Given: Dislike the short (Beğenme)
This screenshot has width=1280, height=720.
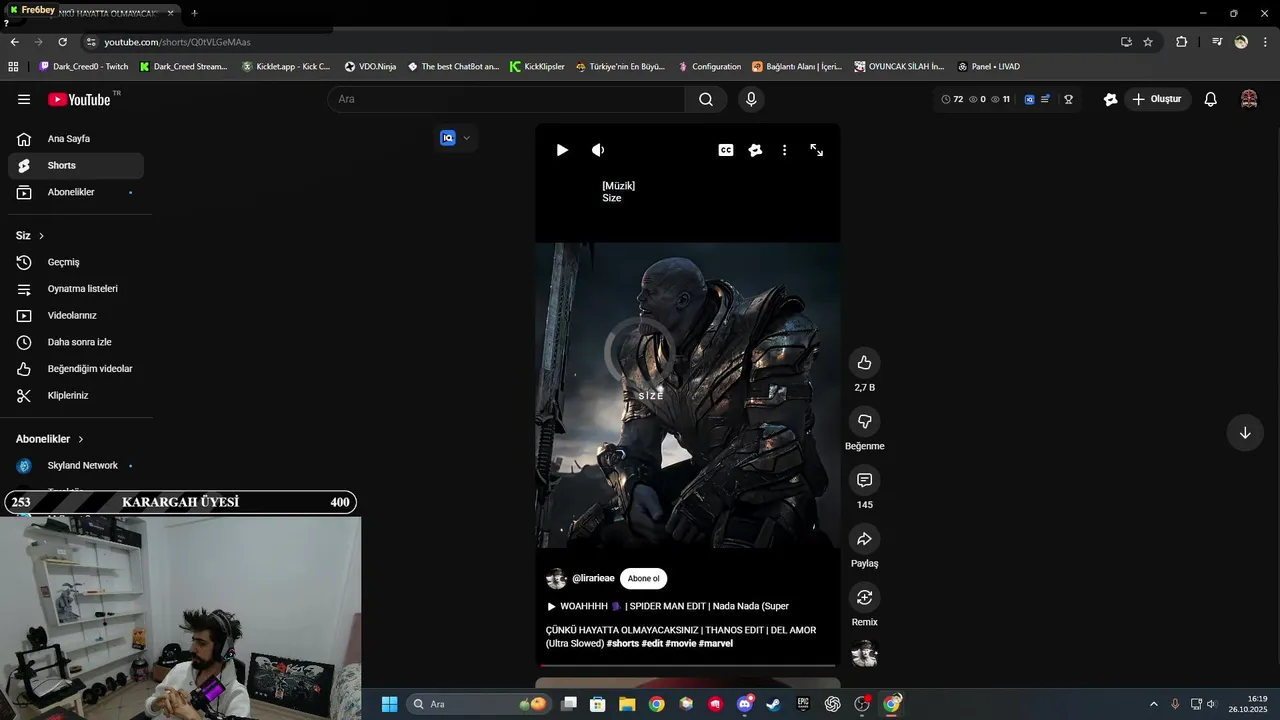Looking at the screenshot, I should [865, 421].
